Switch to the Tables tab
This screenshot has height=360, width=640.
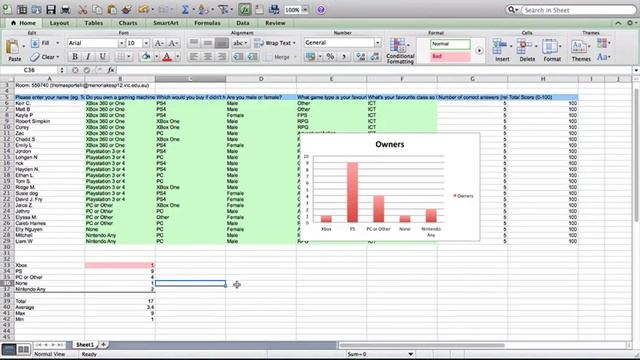(93, 23)
